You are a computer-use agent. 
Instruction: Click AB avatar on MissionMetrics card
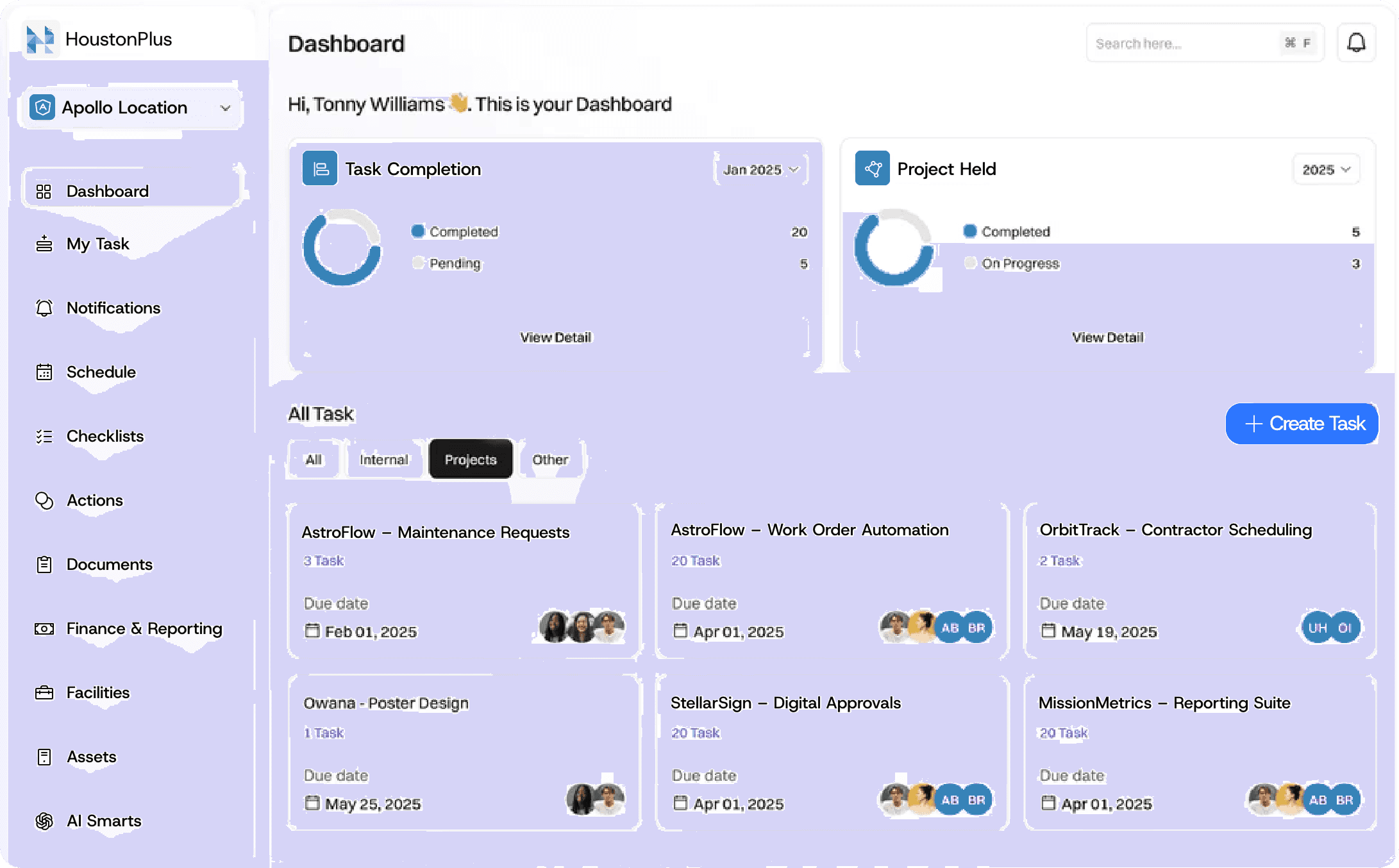(x=1318, y=800)
